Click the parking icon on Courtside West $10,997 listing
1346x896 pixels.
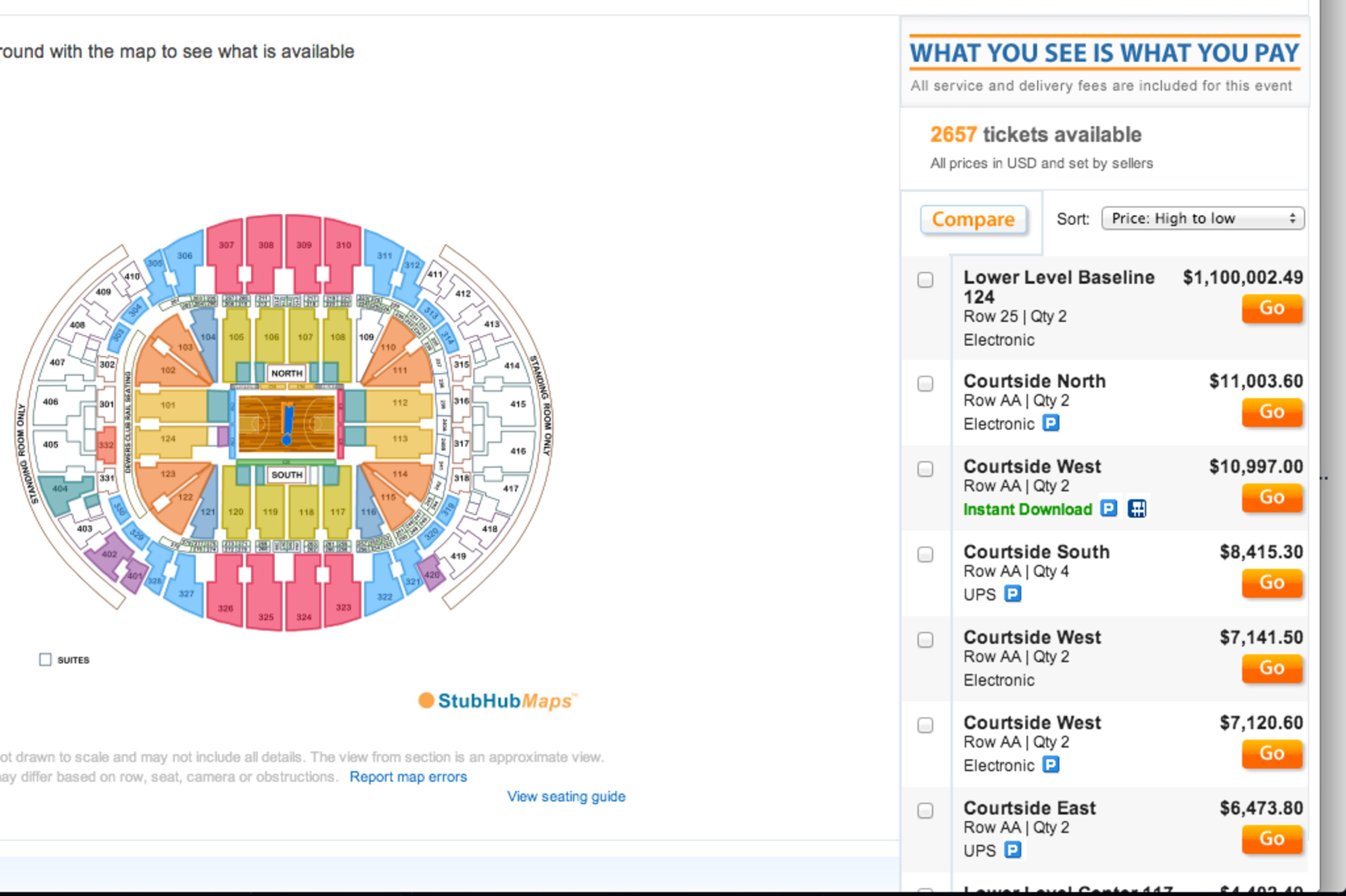[x=1108, y=508]
